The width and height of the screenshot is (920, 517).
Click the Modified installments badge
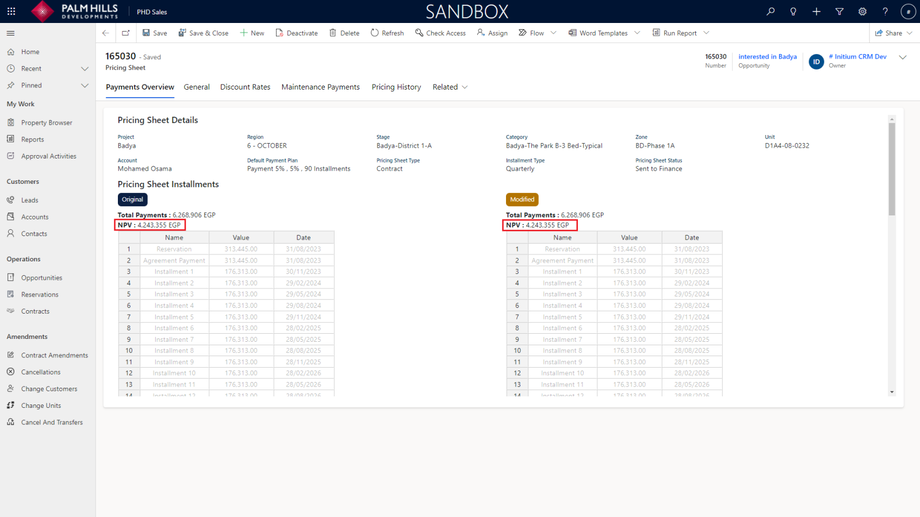pos(522,200)
